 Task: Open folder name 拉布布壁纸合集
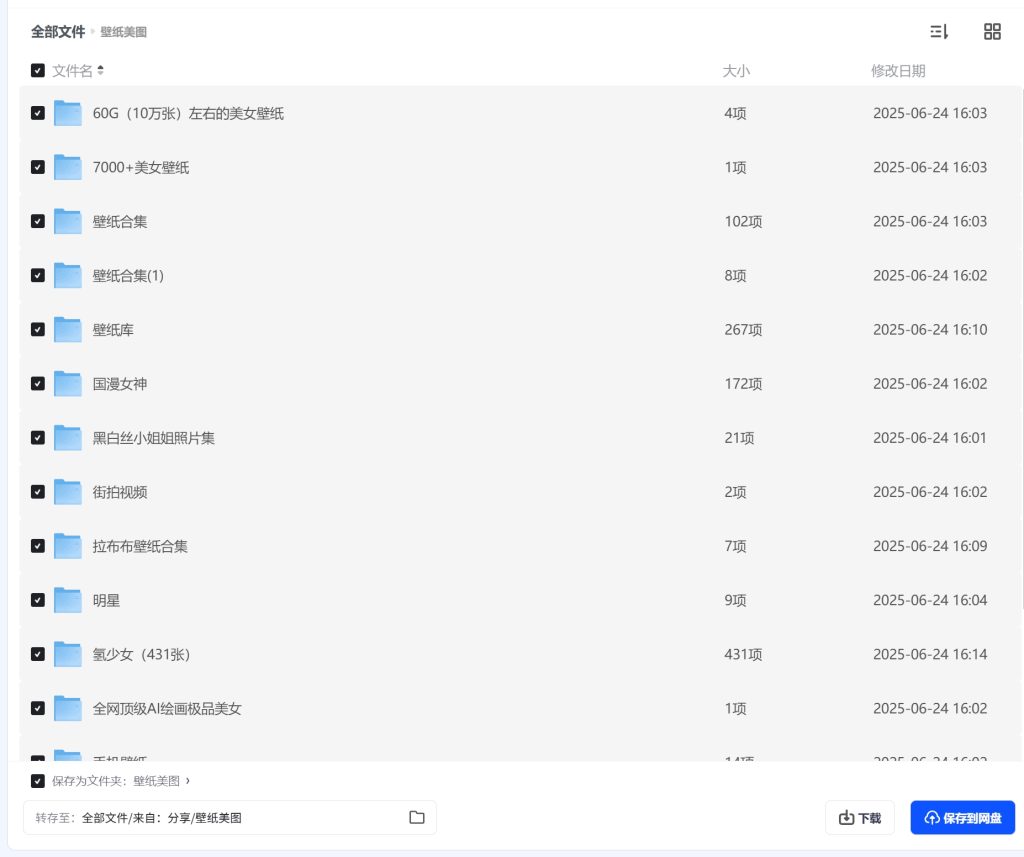(x=140, y=546)
